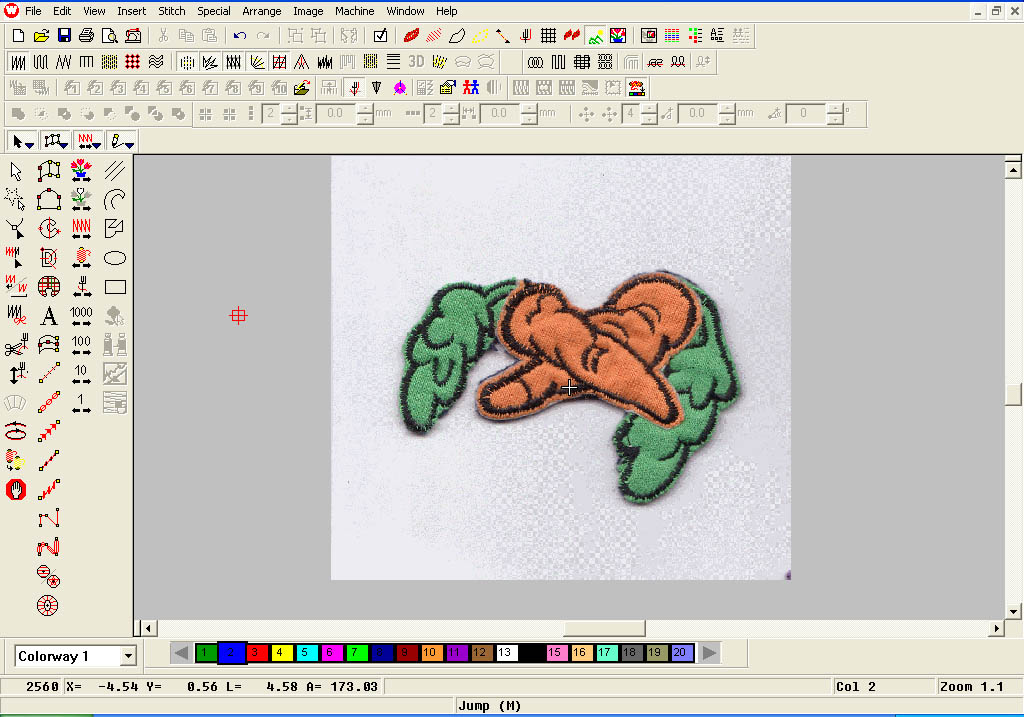Click the grid display icon in top toolbar

pos(549,36)
